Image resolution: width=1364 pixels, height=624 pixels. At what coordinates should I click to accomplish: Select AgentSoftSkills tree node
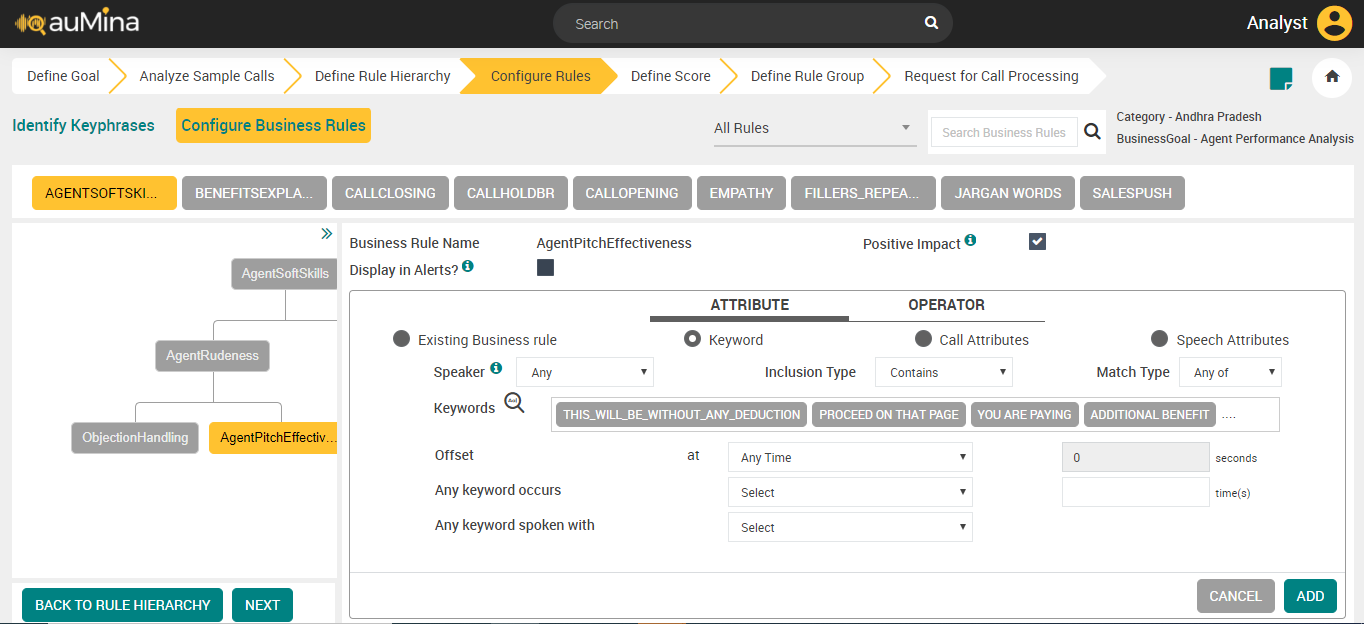(285, 273)
